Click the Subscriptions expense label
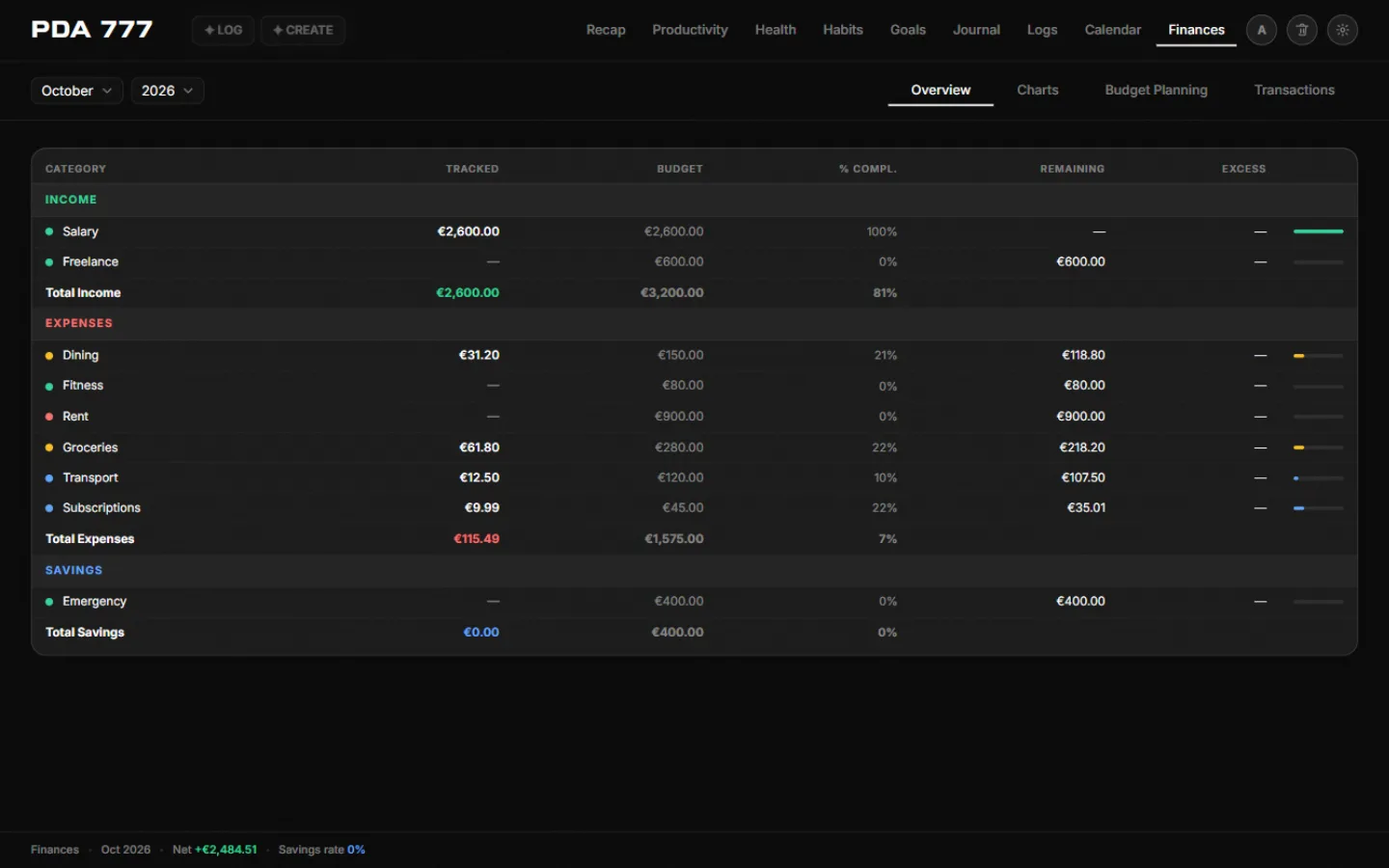The width and height of the screenshot is (1389, 868). pos(101,507)
